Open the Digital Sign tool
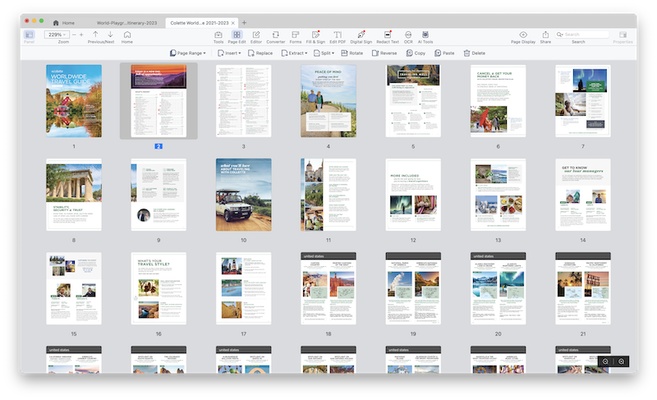 (x=361, y=35)
